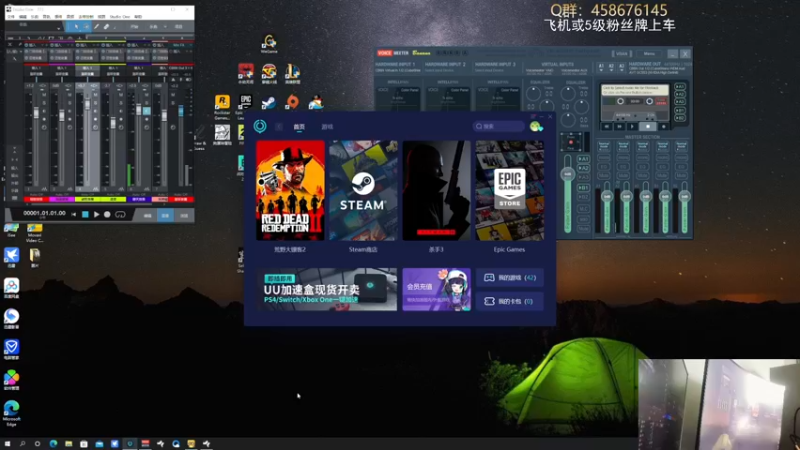
Task: Click the blue Stop button in Studio One
Action: (x=85, y=215)
